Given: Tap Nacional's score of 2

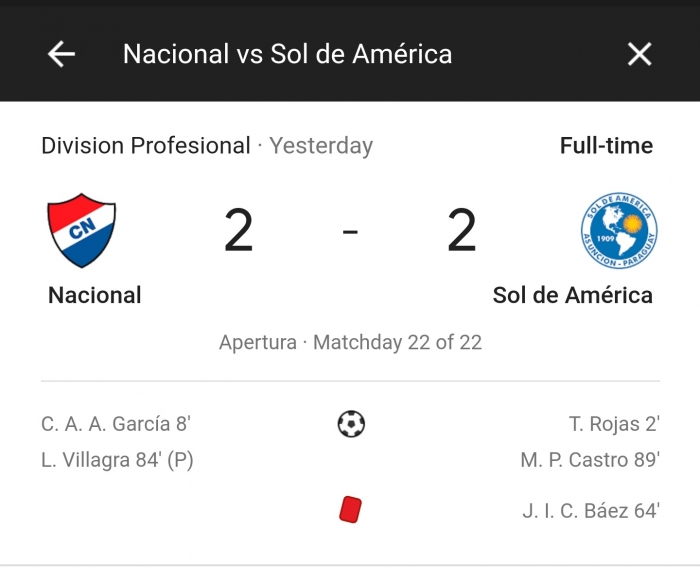Looking at the screenshot, I should [238, 230].
